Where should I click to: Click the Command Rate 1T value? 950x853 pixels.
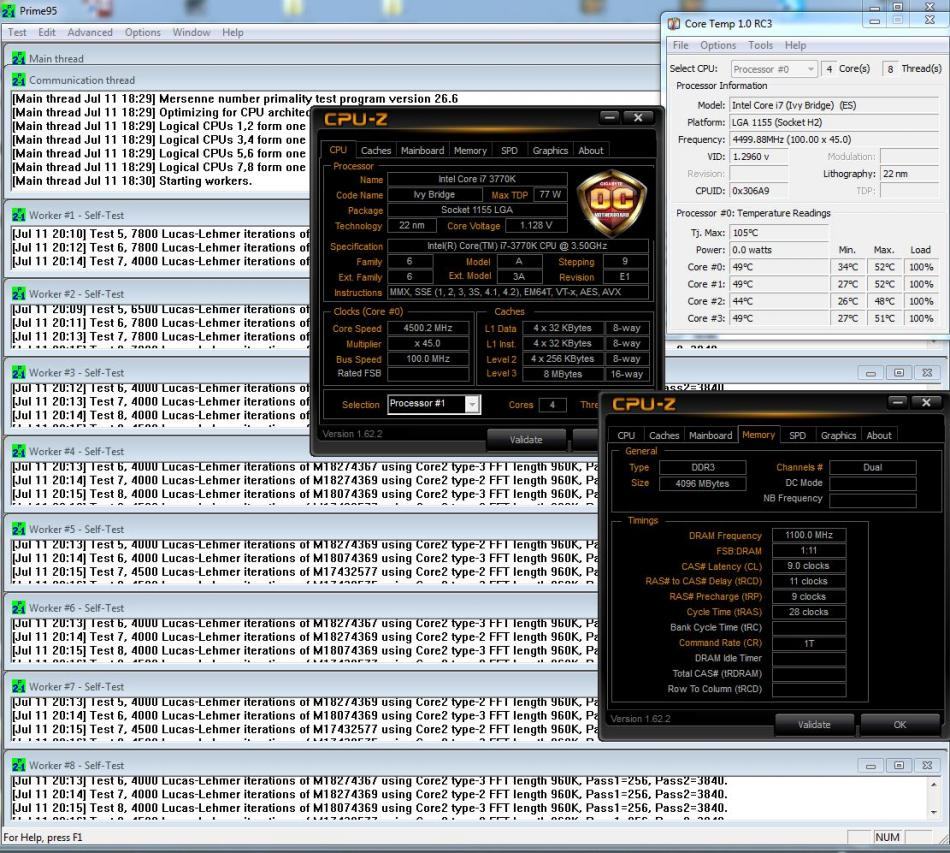809,643
